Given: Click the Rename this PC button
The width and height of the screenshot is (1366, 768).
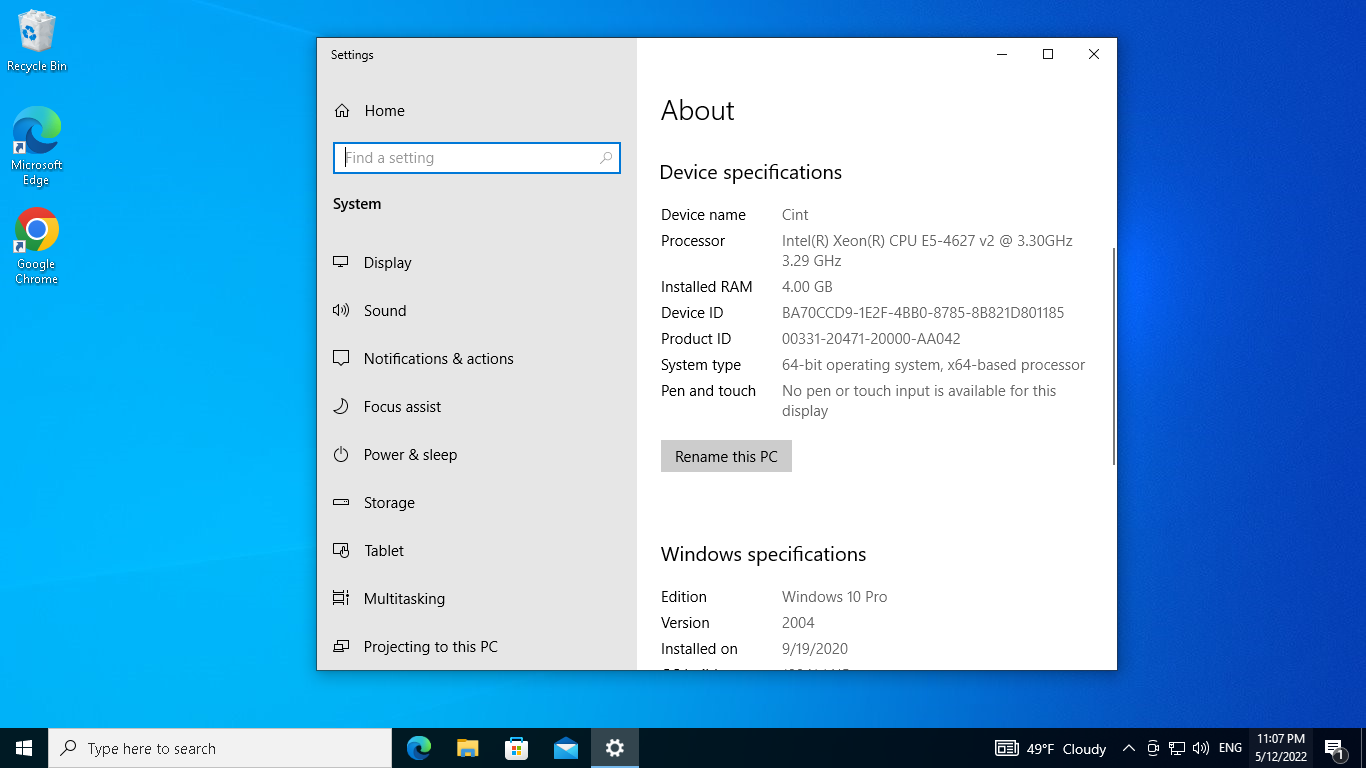Looking at the screenshot, I should pyautogui.click(x=726, y=456).
